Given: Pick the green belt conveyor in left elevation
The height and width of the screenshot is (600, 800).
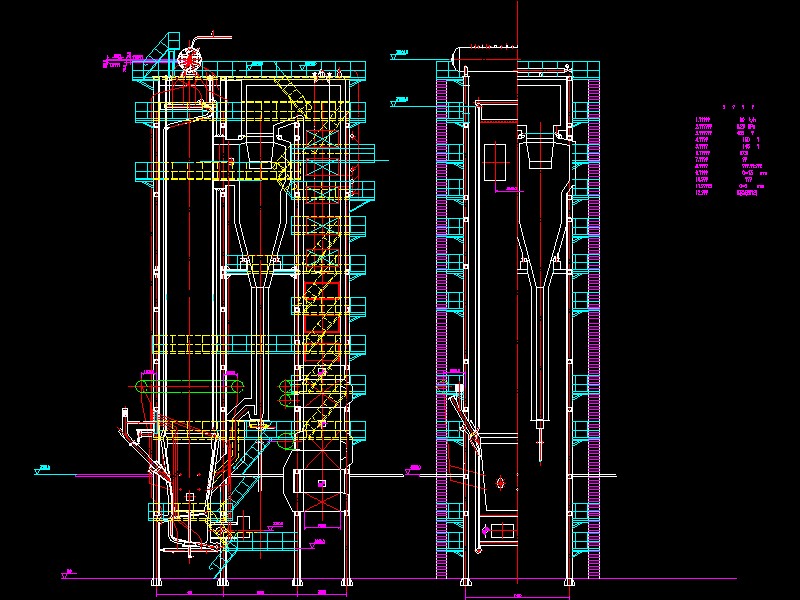Looking at the screenshot, I should [189, 387].
